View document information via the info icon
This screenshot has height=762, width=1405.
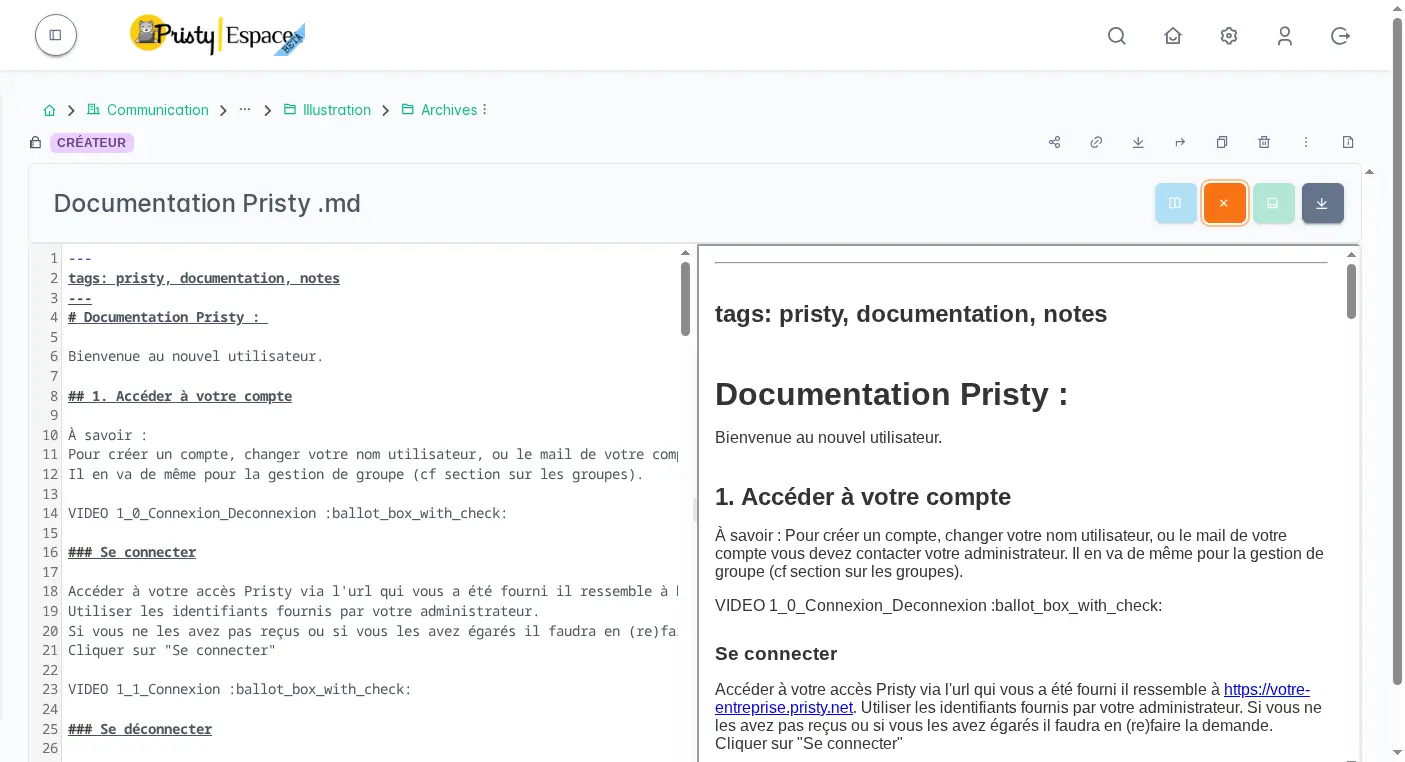[1348, 142]
